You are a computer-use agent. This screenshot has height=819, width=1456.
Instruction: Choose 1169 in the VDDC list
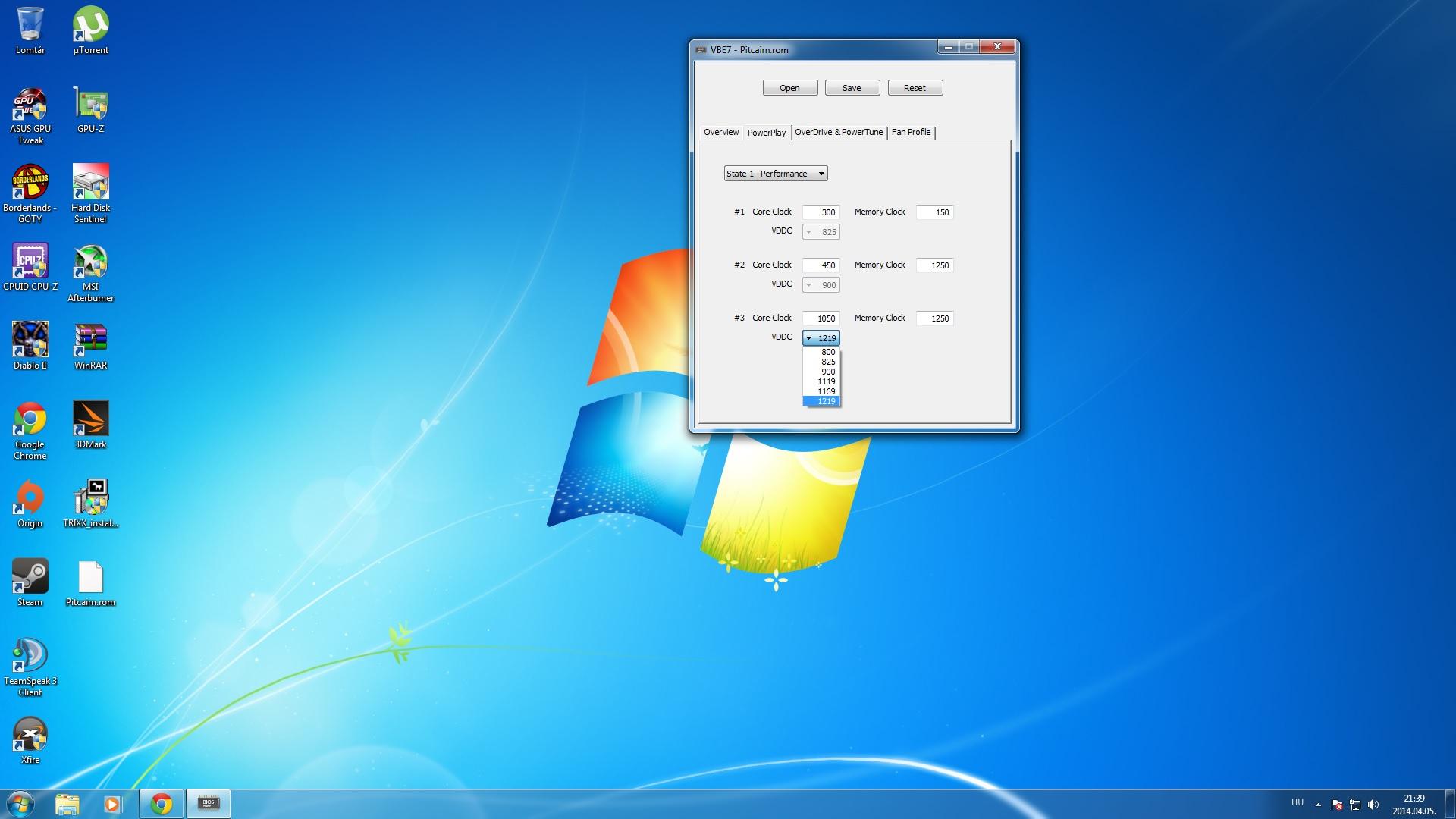pyautogui.click(x=821, y=391)
